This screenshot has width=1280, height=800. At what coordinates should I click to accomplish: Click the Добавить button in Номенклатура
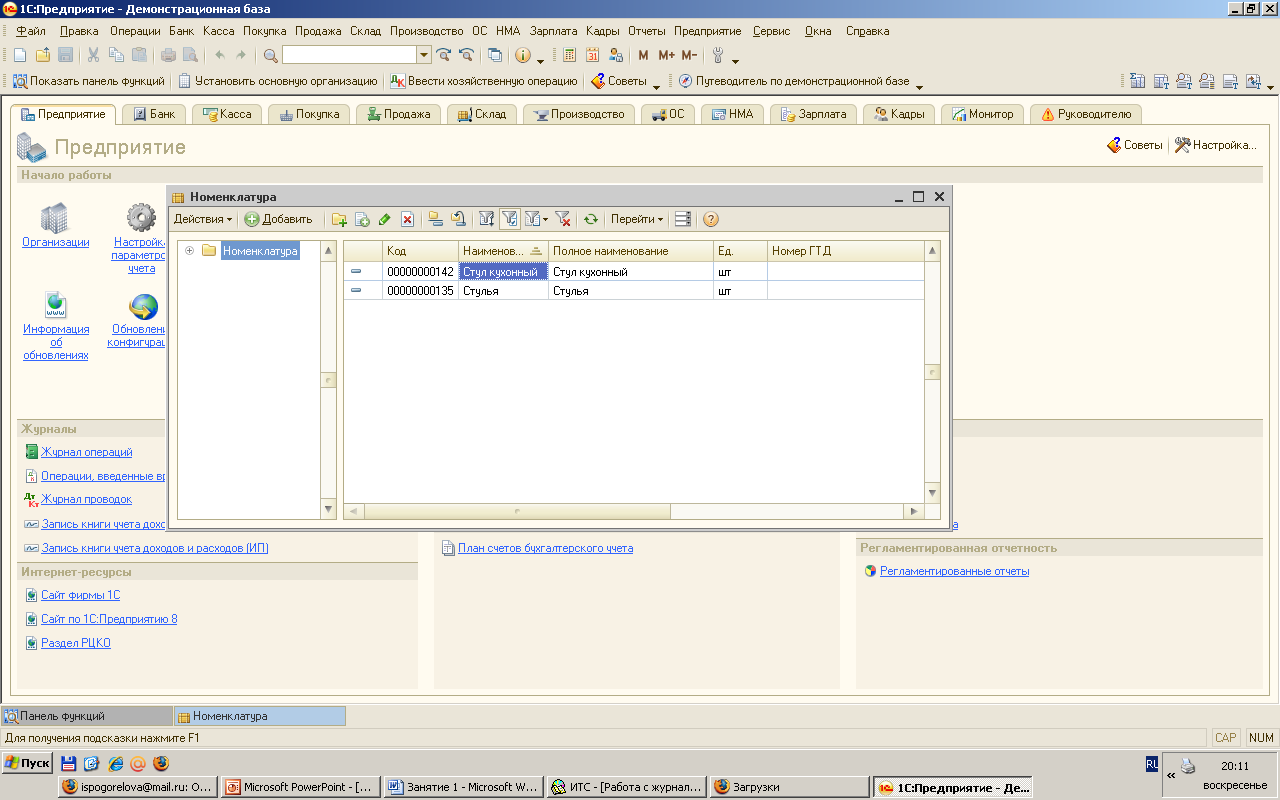coord(279,219)
